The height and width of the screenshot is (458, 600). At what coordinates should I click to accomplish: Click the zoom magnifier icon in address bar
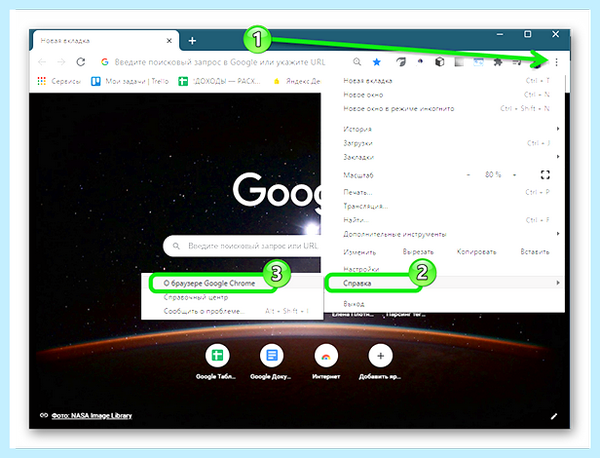pyautogui.click(x=357, y=62)
